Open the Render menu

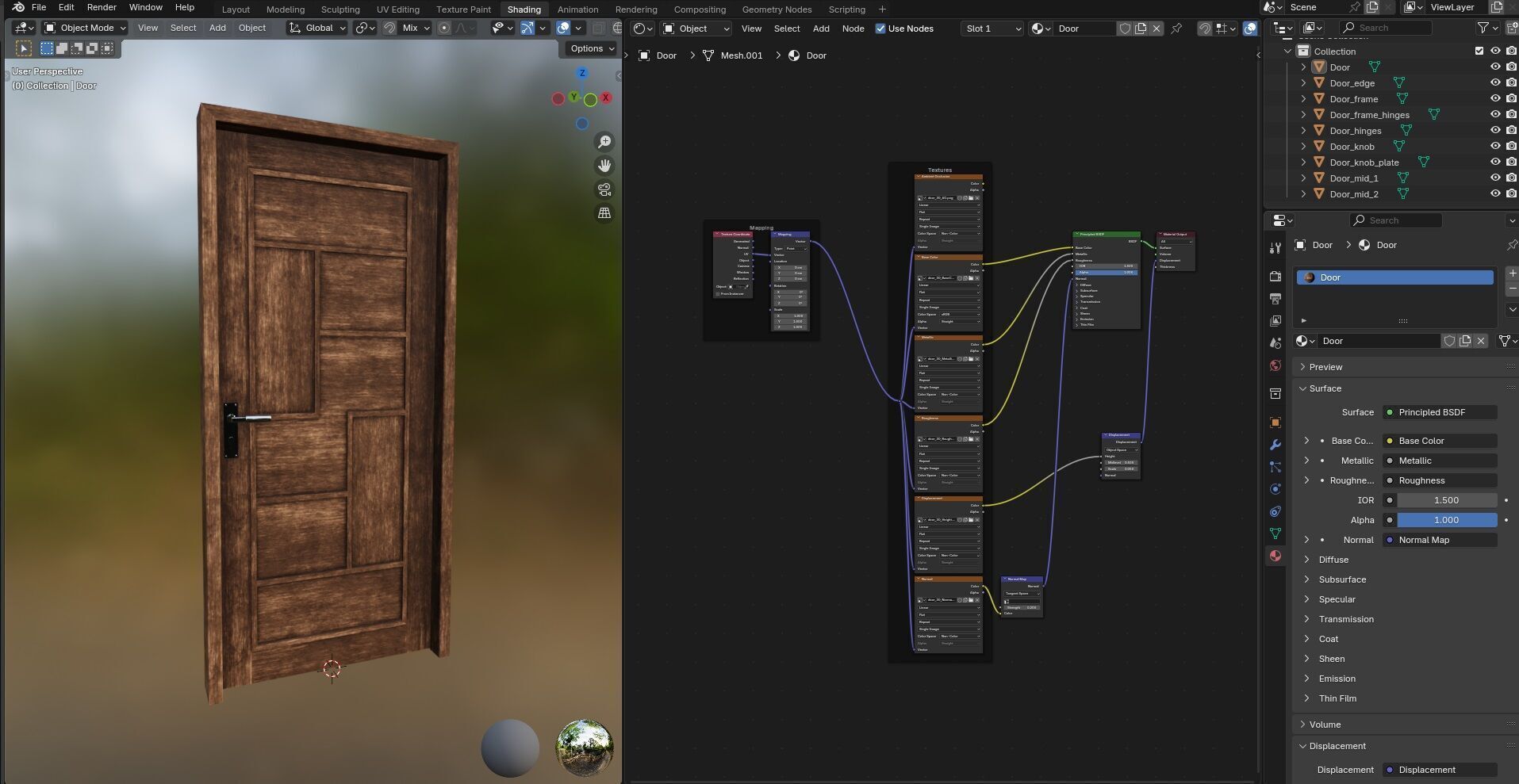pyautogui.click(x=102, y=7)
